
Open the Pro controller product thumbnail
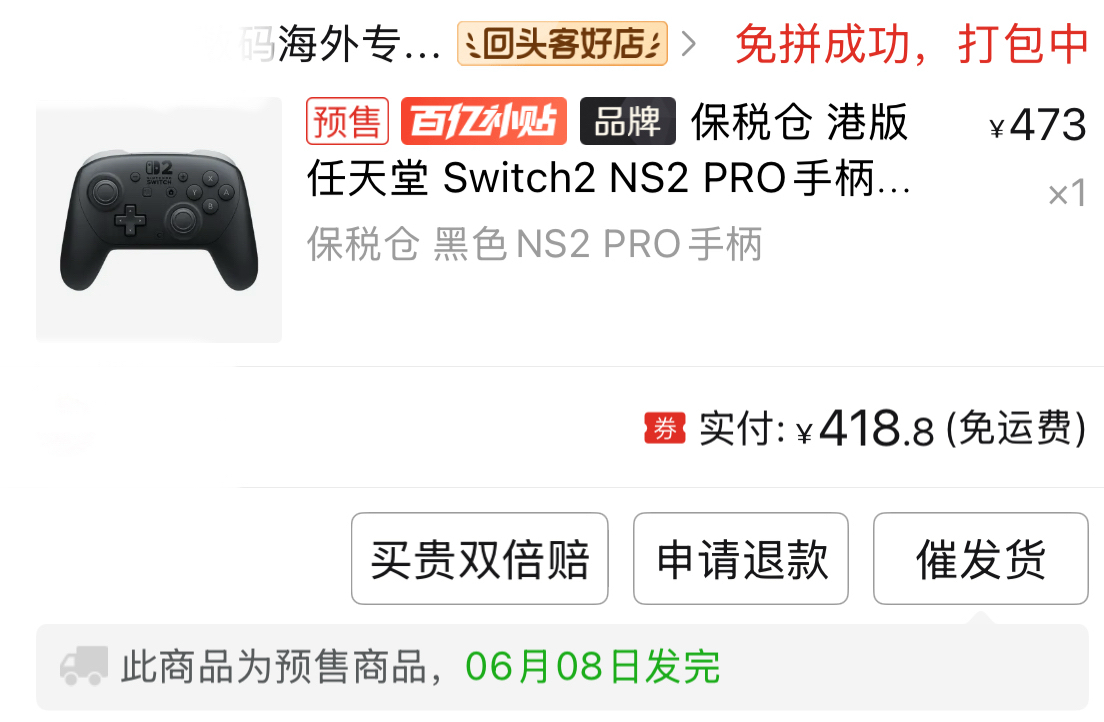point(159,220)
